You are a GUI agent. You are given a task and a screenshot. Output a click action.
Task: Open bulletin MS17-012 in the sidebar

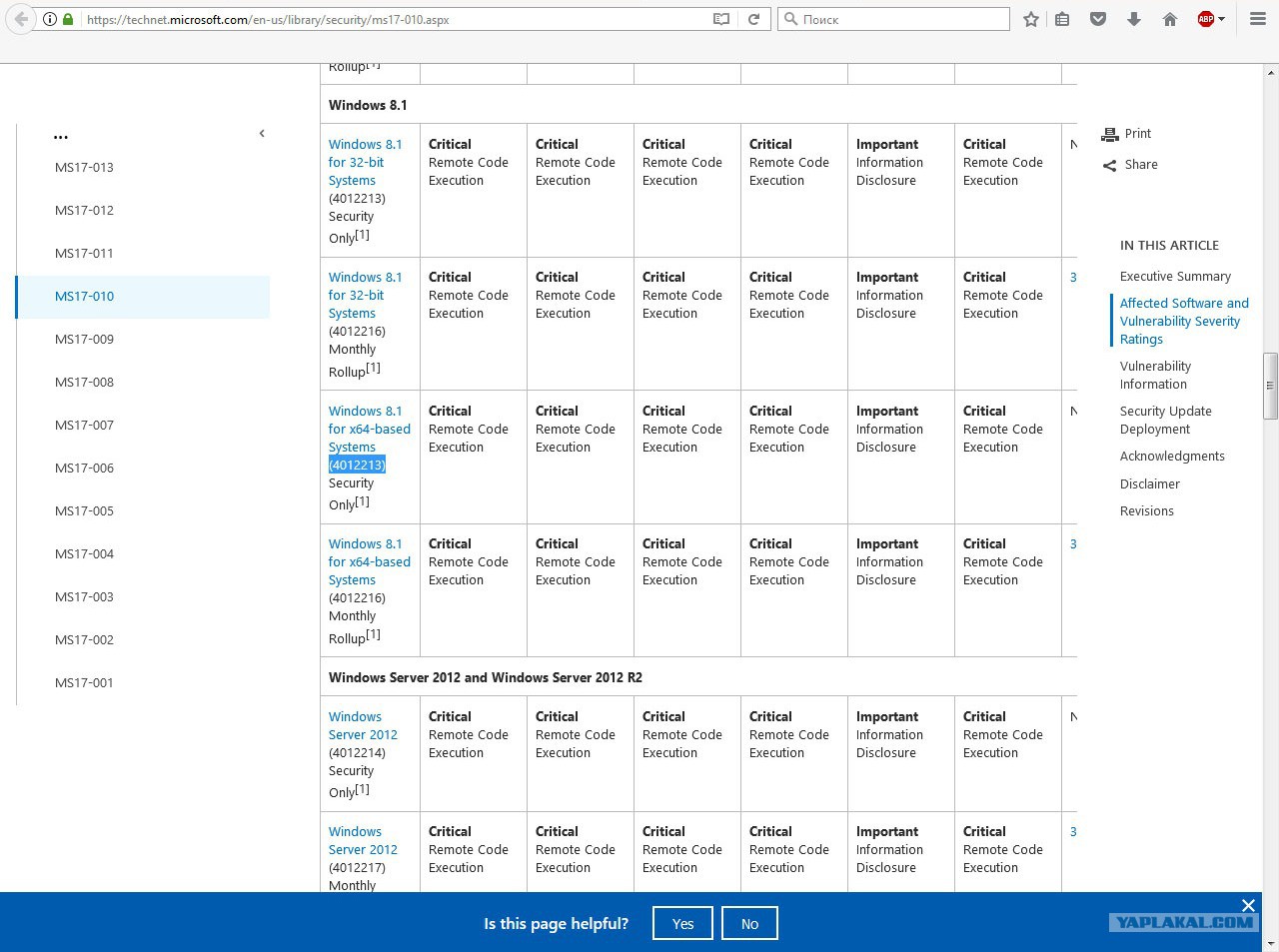tap(84, 210)
